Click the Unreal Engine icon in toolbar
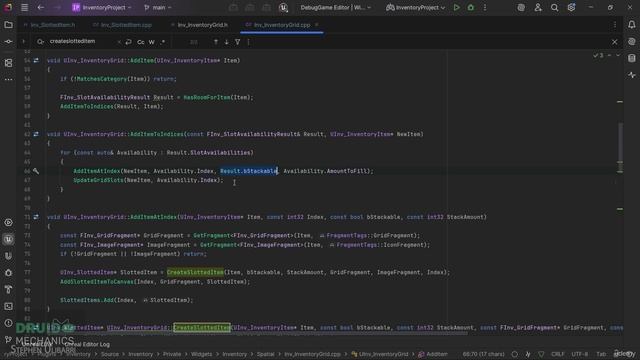The height and width of the screenshot is (360, 640). coord(283,7)
